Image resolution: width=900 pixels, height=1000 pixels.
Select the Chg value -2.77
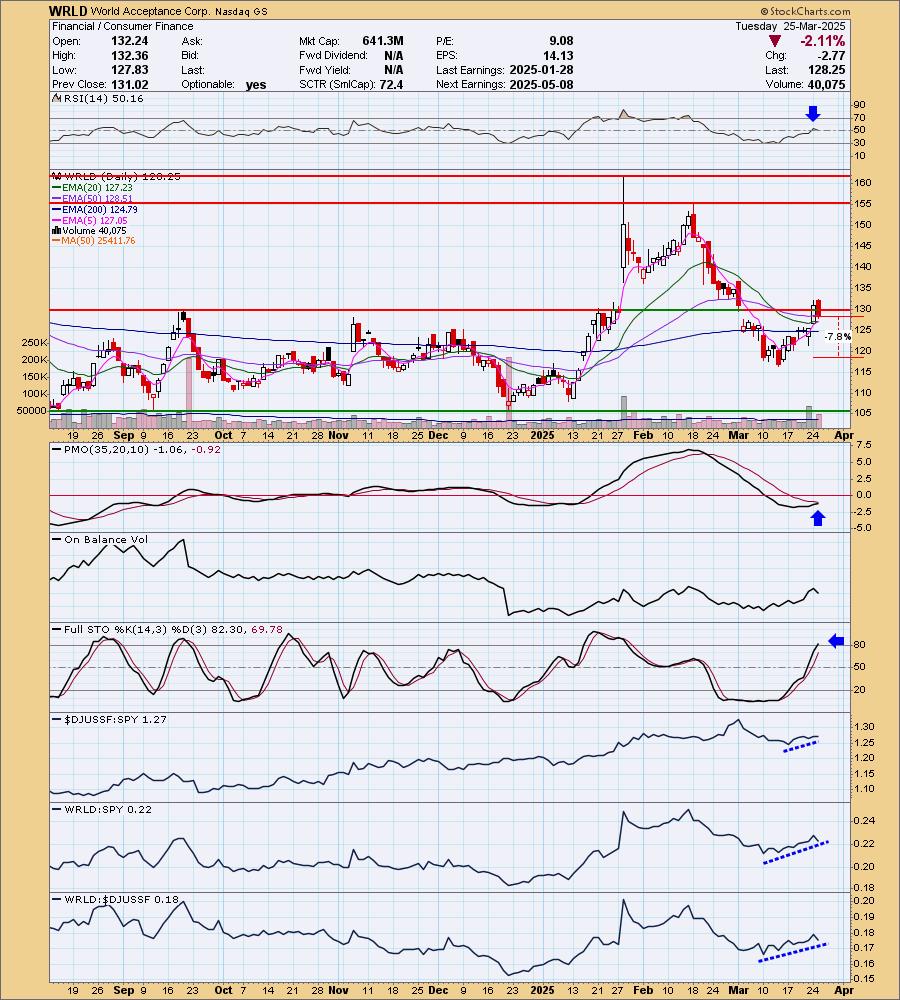tap(832, 55)
